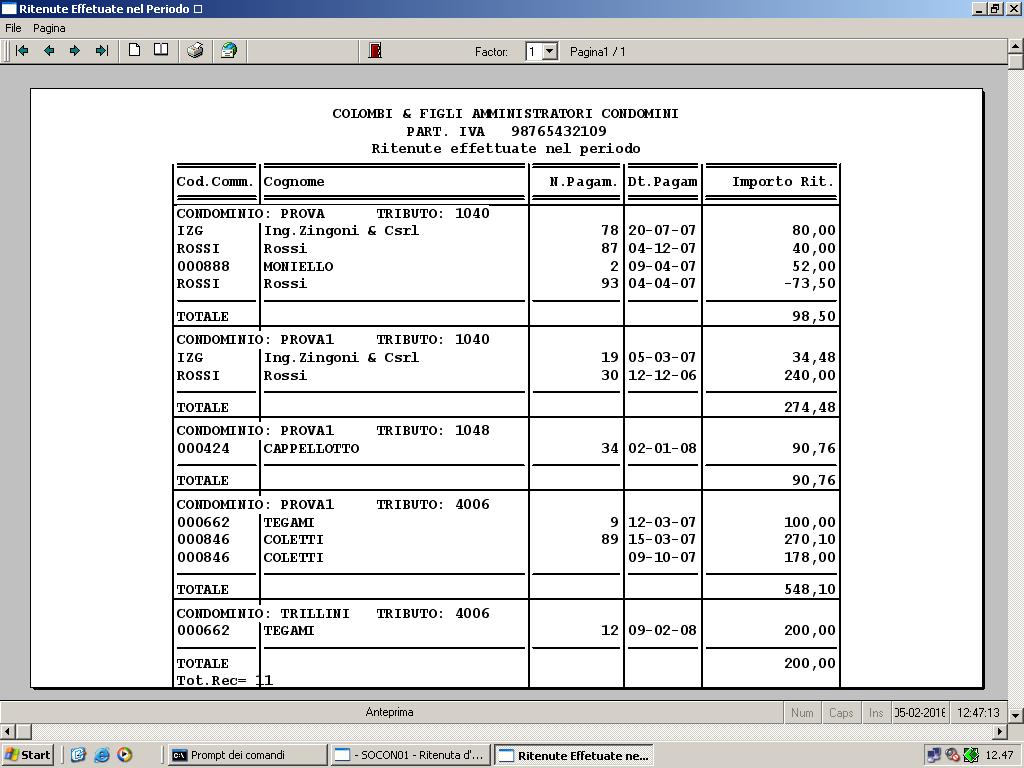Click the printer icon
Image resolution: width=1024 pixels, height=768 pixels.
click(195, 50)
